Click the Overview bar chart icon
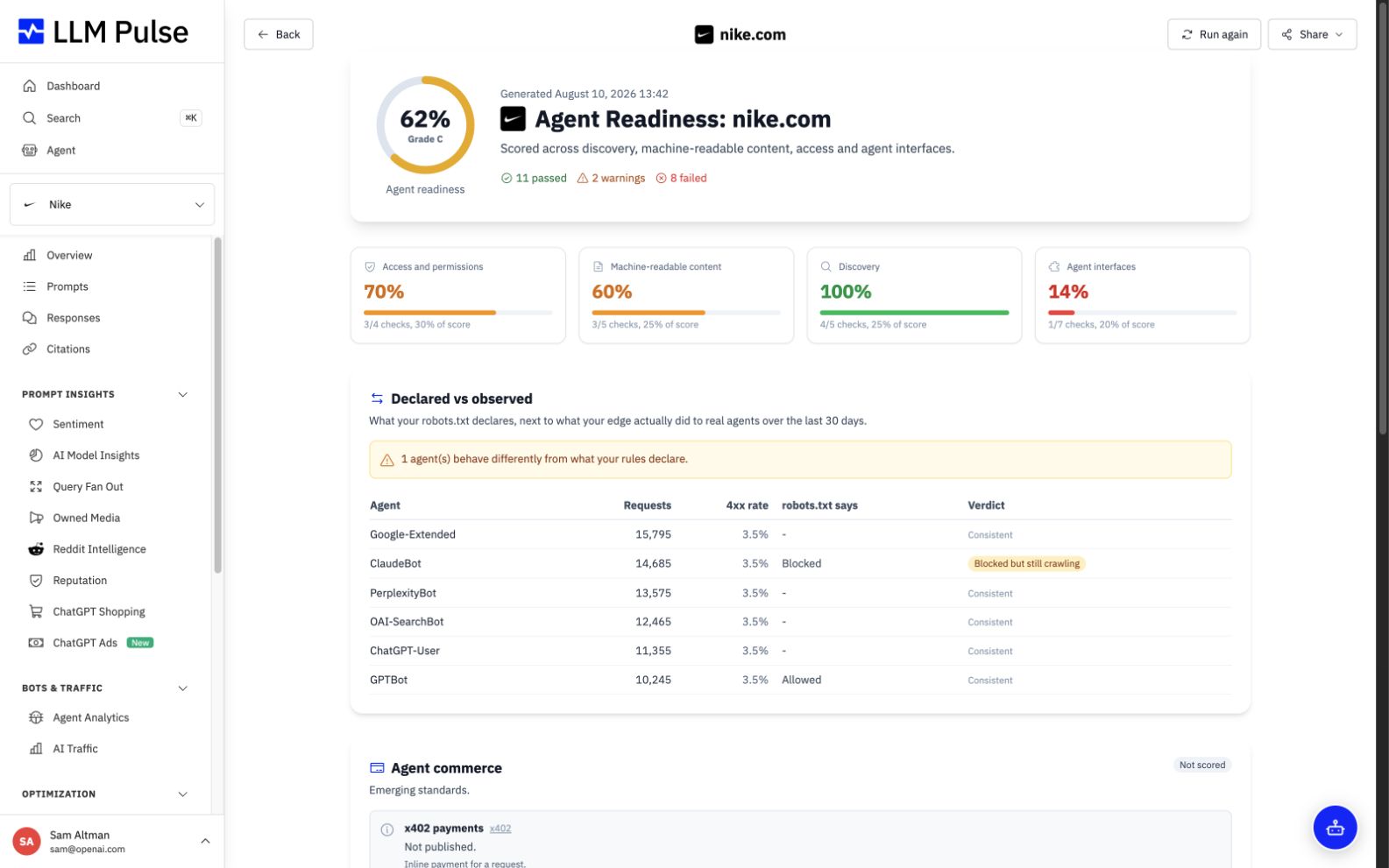Image resolution: width=1389 pixels, height=868 pixels. pyautogui.click(x=30, y=256)
